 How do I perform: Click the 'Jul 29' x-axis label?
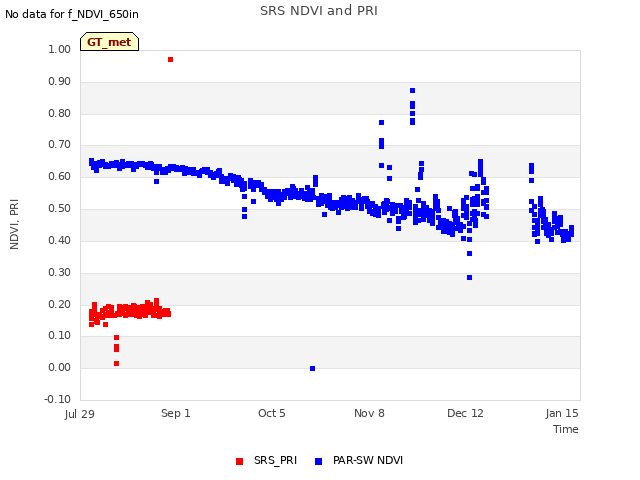pyautogui.click(x=80, y=414)
